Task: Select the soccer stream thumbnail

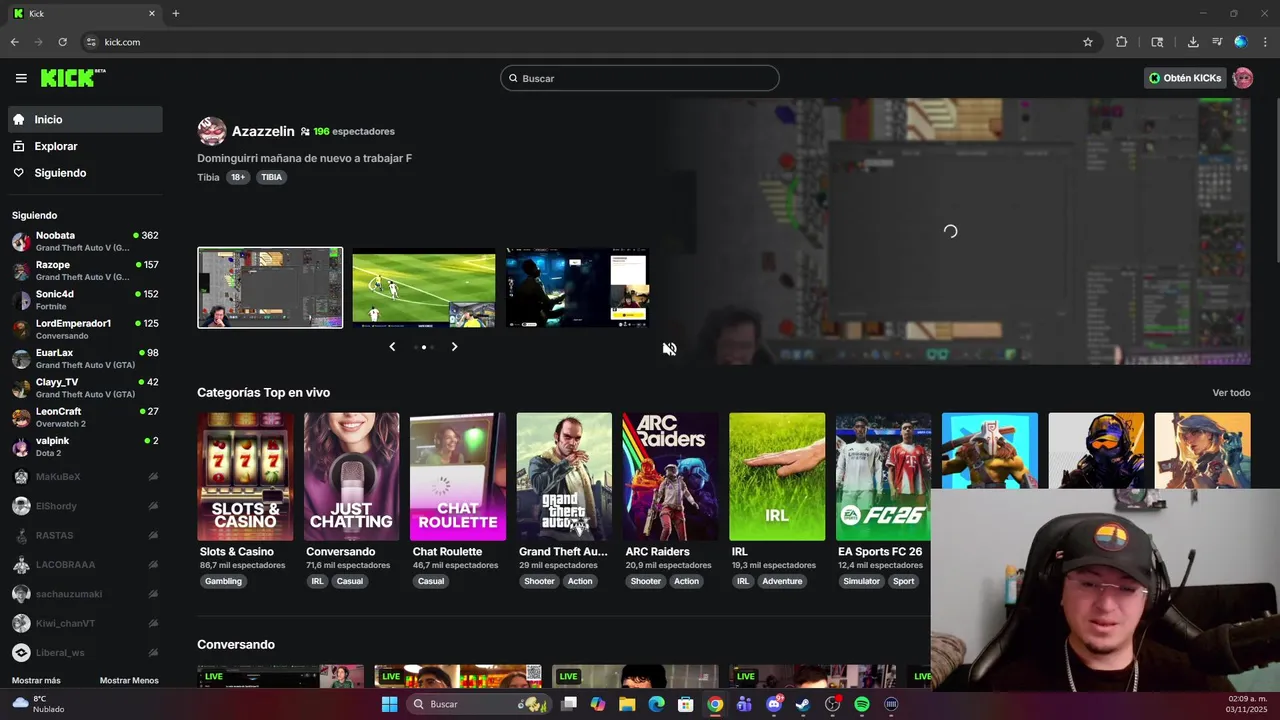Action: pos(424,288)
